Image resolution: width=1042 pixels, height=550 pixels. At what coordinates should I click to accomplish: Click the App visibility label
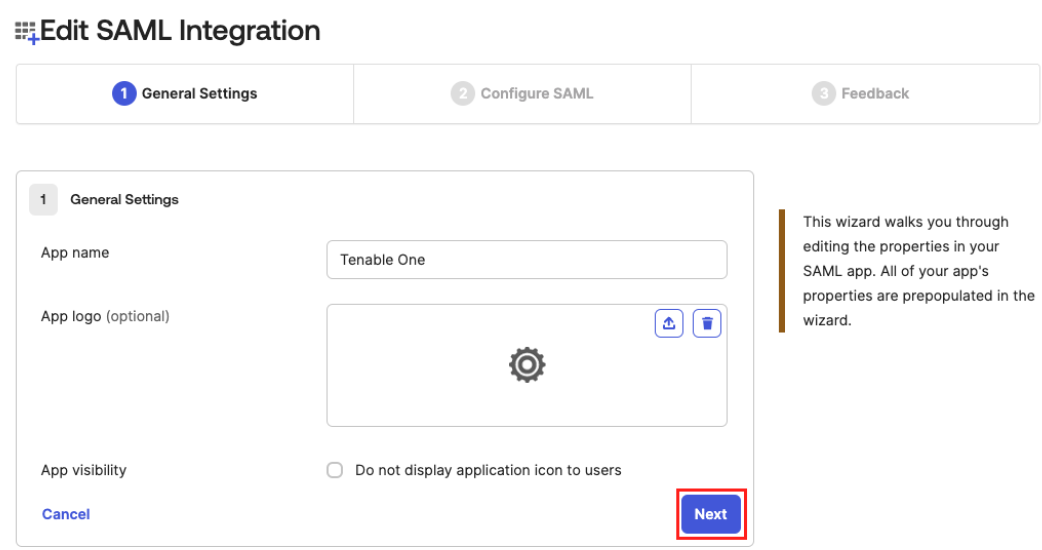tap(84, 470)
